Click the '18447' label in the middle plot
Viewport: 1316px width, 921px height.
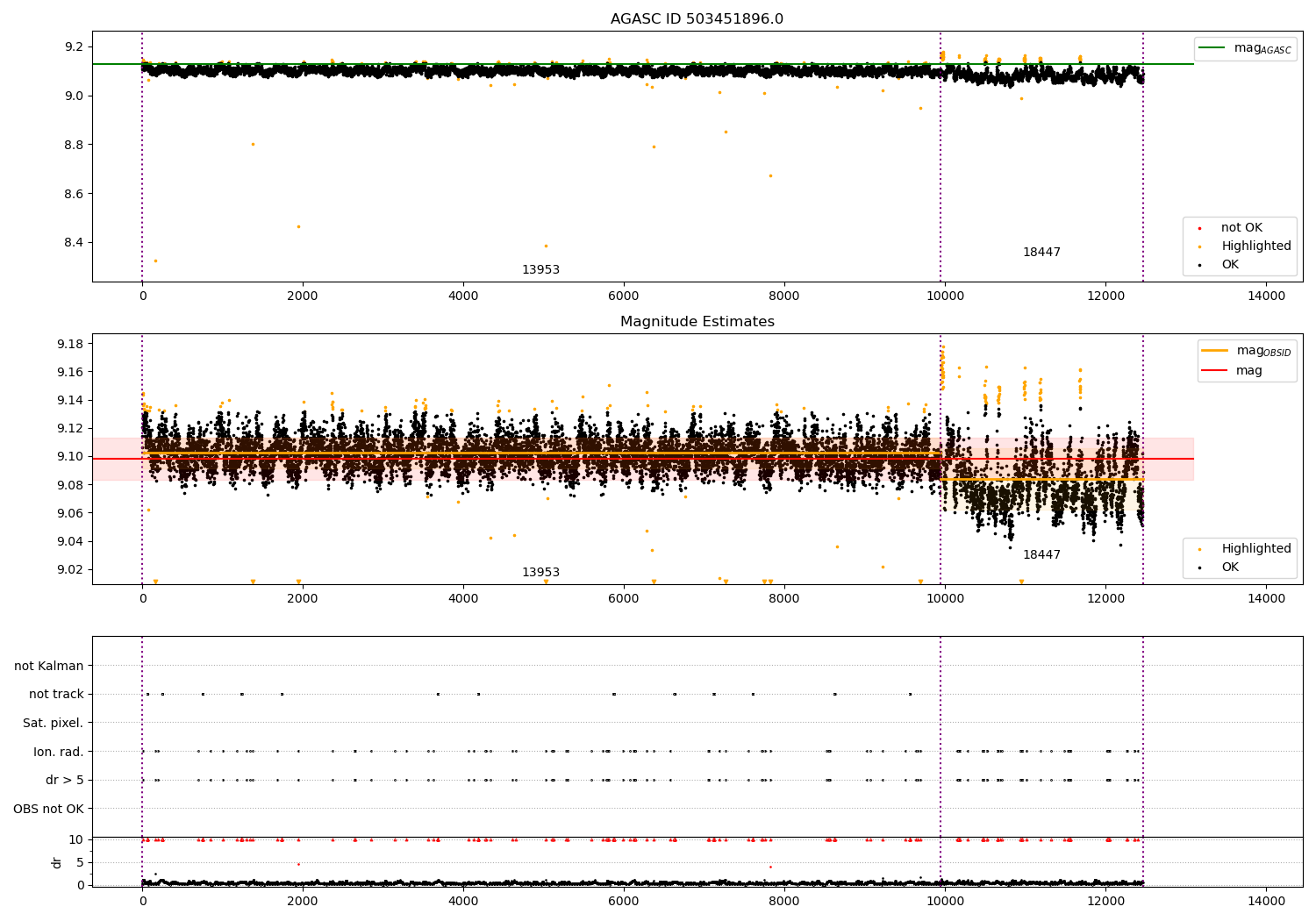tap(1041, 555)
